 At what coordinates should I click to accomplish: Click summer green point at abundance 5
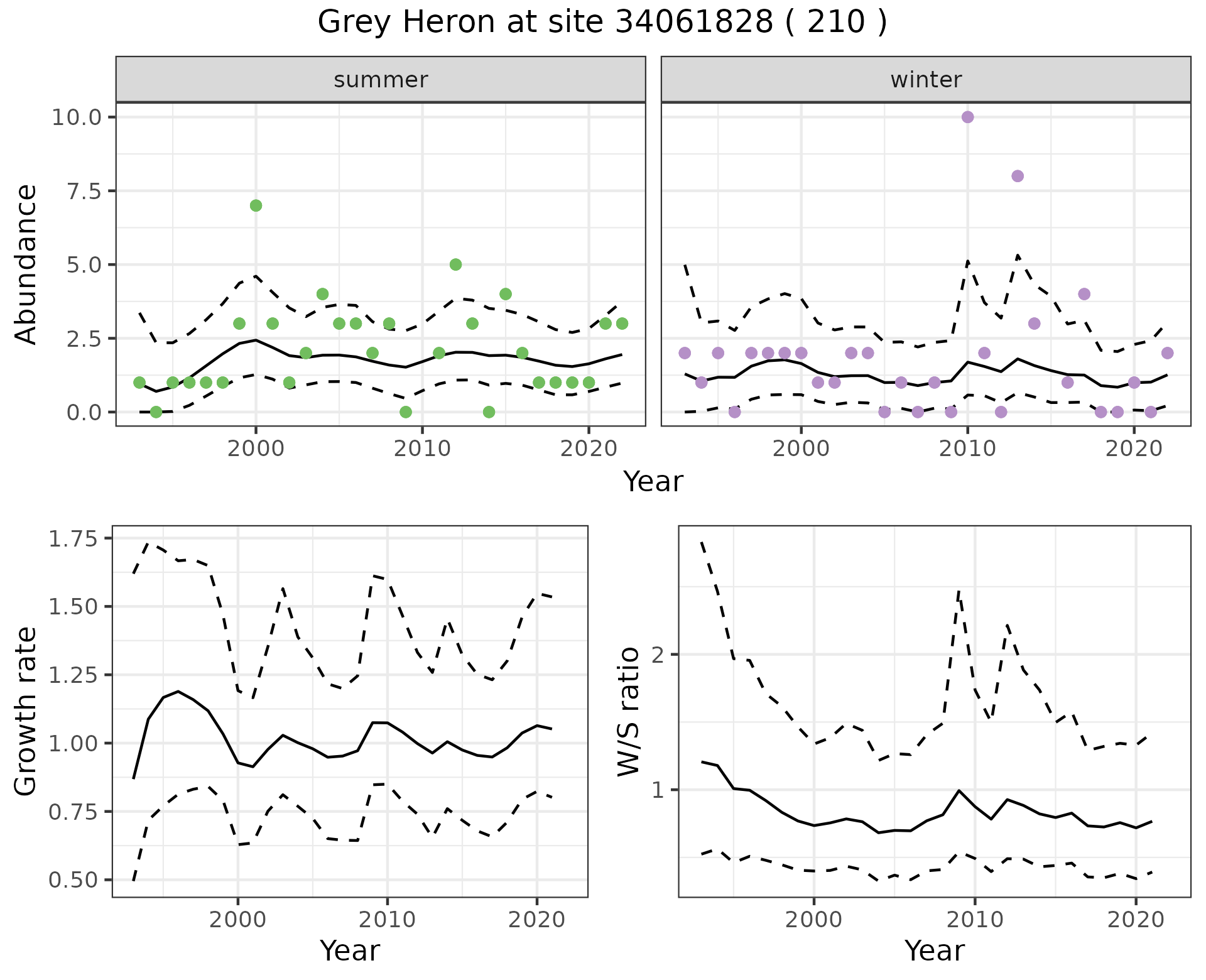[x=455, y=264]
